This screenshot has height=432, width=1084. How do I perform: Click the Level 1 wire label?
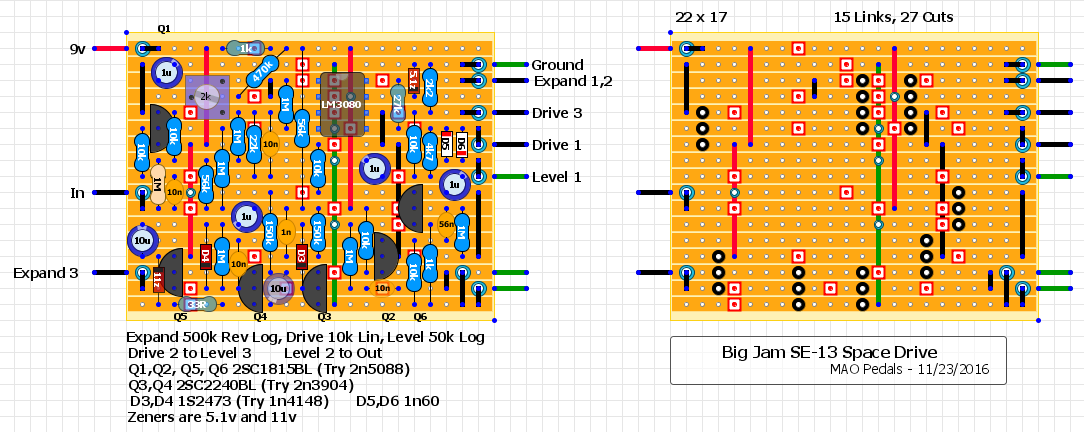click(x=557, y=177)
